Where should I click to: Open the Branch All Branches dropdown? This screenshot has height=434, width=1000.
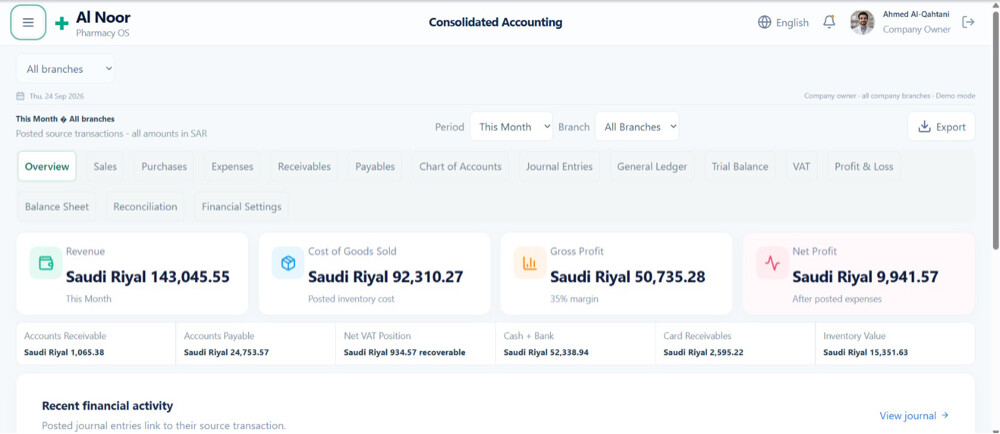tap(636, 126)
